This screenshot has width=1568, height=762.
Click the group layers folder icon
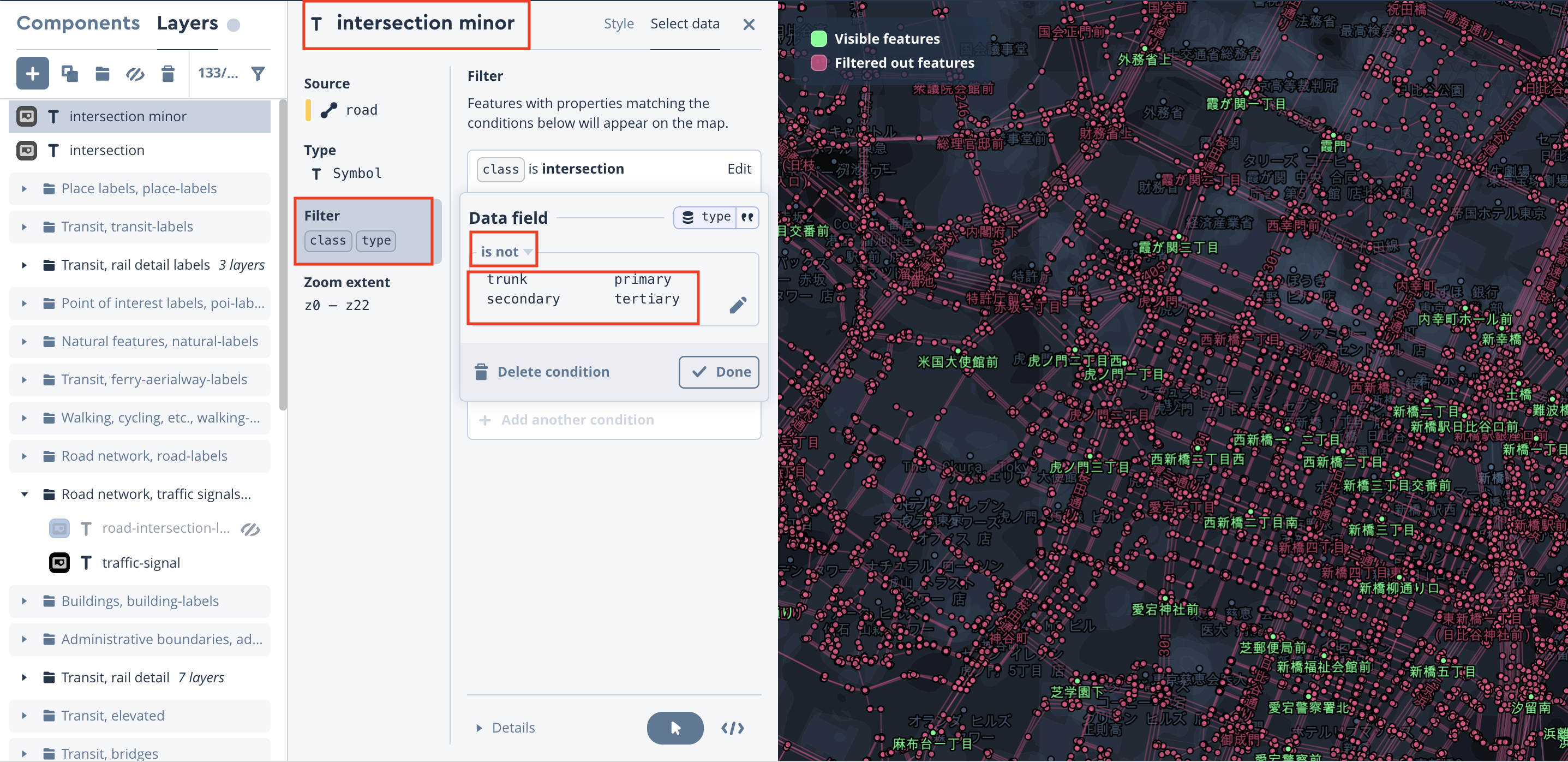pos(102,74)
